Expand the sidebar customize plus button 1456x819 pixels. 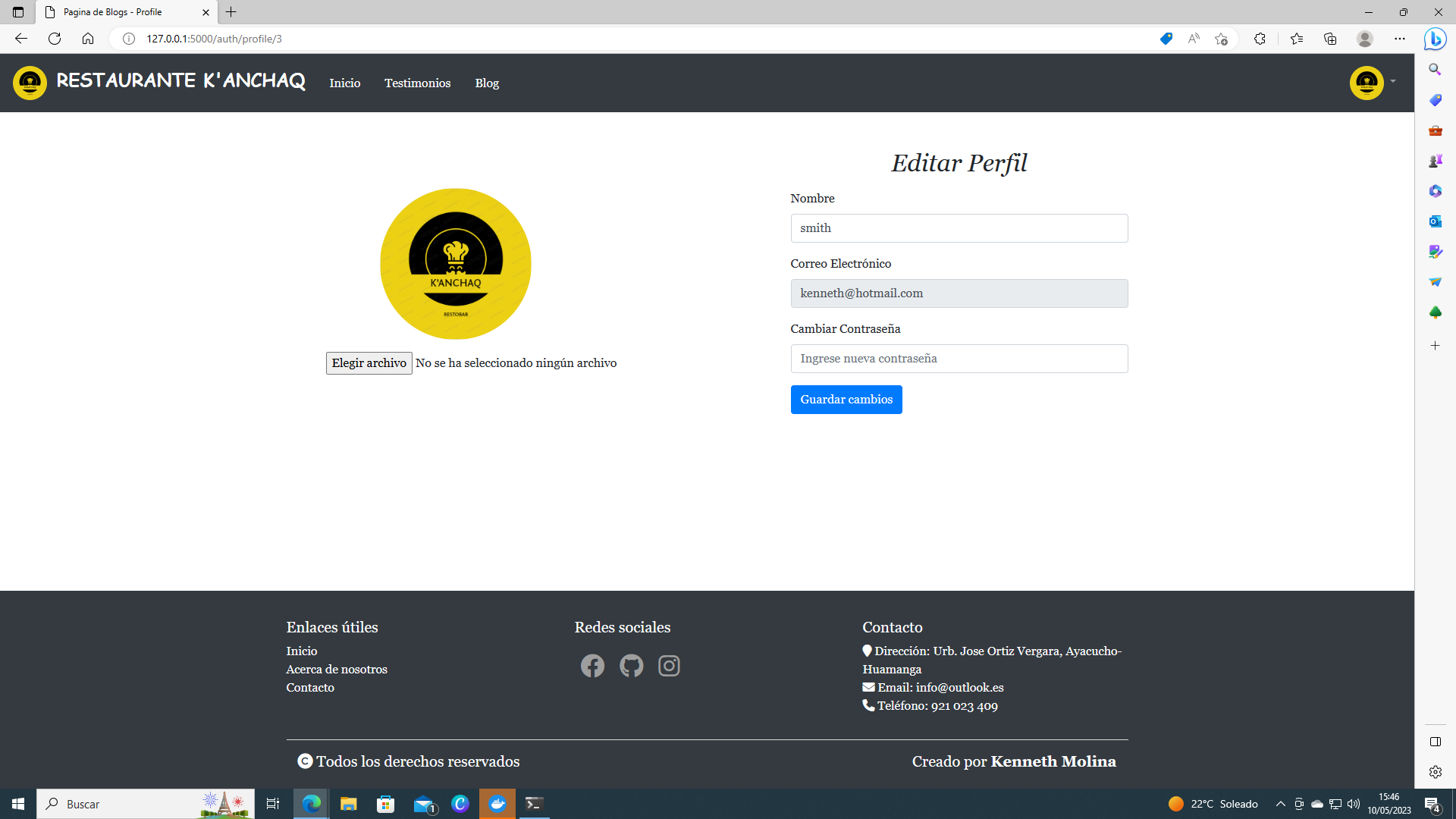tap(1435, 346)
